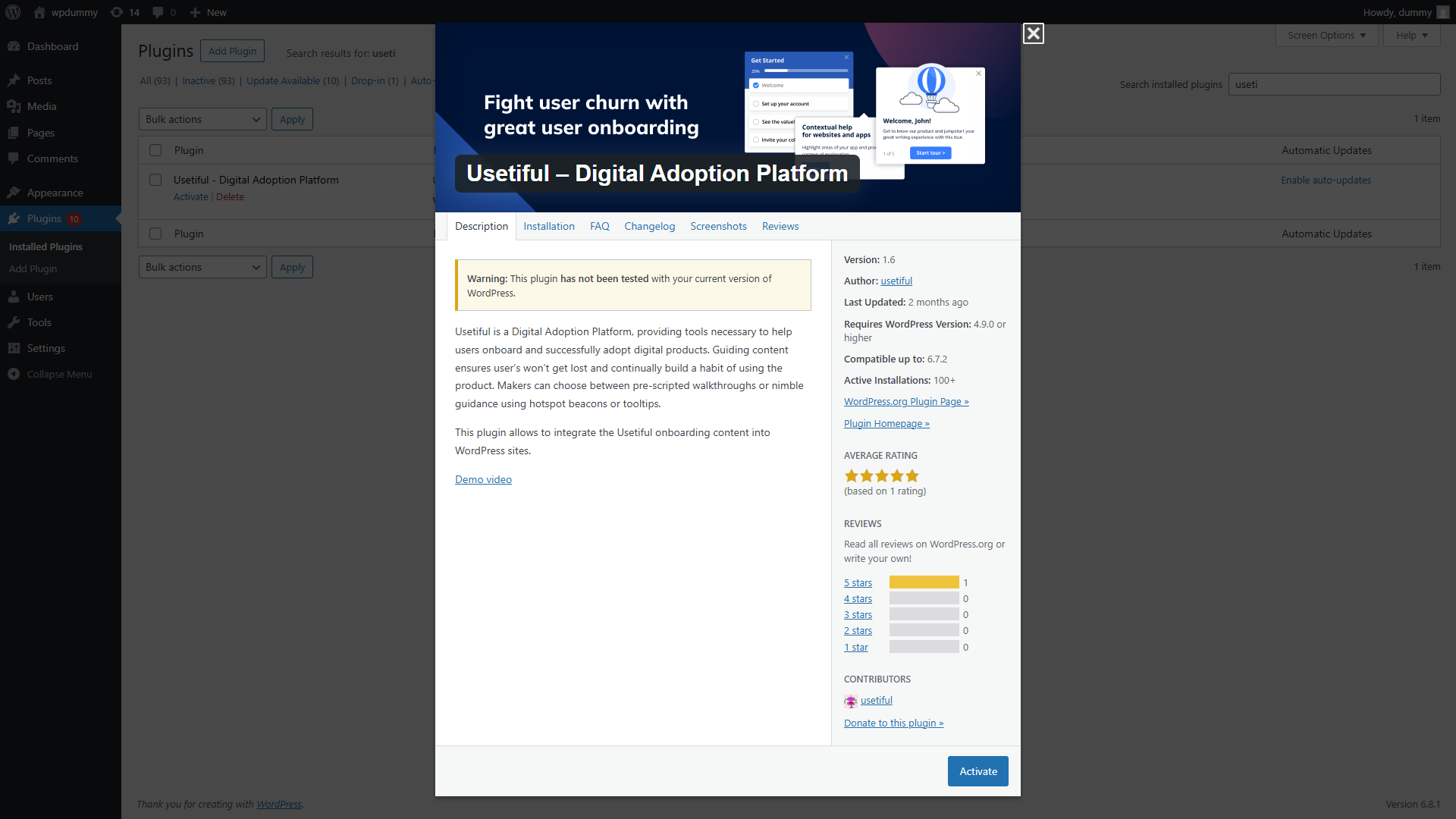Switch to the Screenshots tab

[x=718, y=226]
